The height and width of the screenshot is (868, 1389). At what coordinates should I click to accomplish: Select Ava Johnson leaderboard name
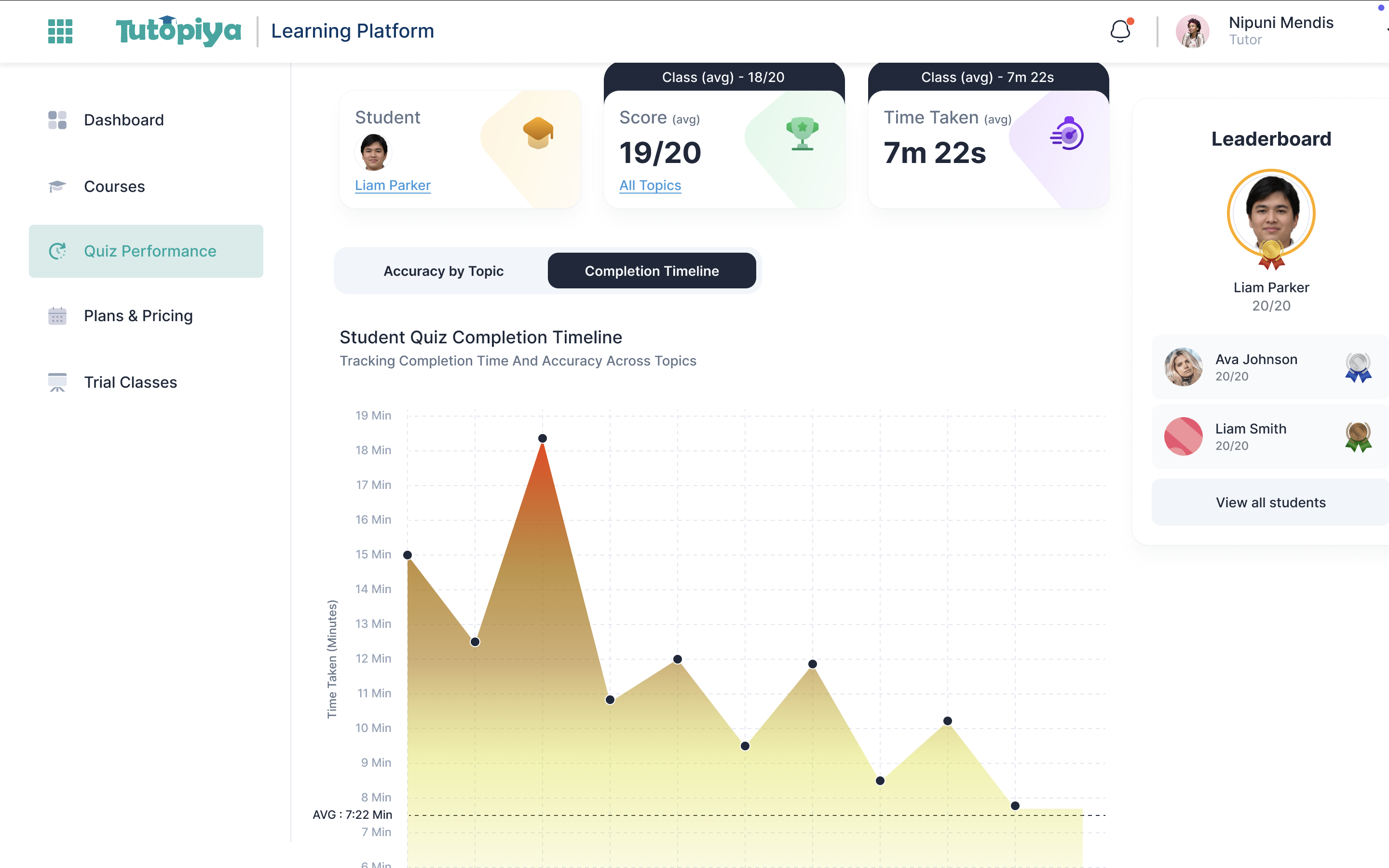(1256, 359)
